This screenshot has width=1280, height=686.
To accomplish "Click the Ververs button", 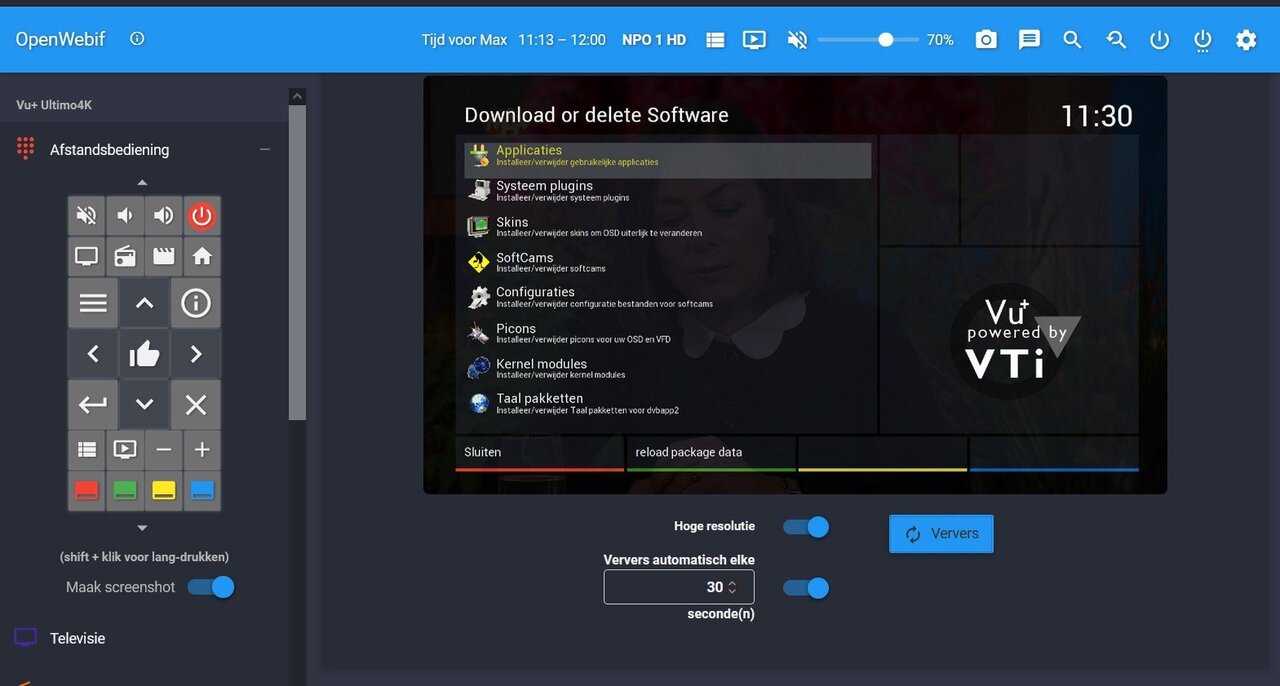I will (940, 533).
